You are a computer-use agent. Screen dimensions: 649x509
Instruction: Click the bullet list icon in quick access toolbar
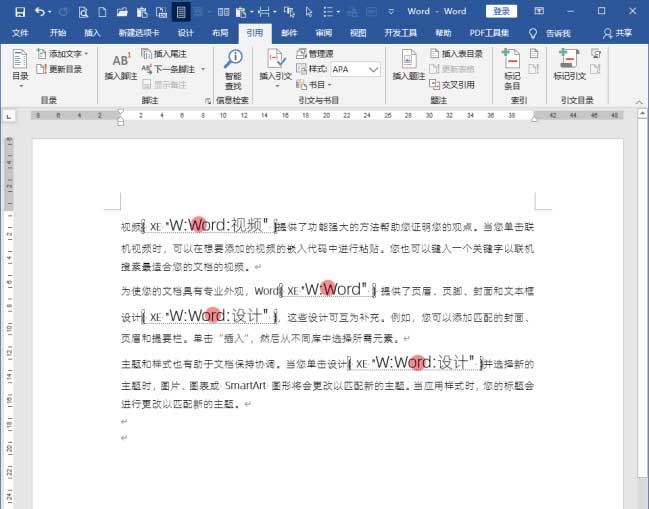coord(328,12)
